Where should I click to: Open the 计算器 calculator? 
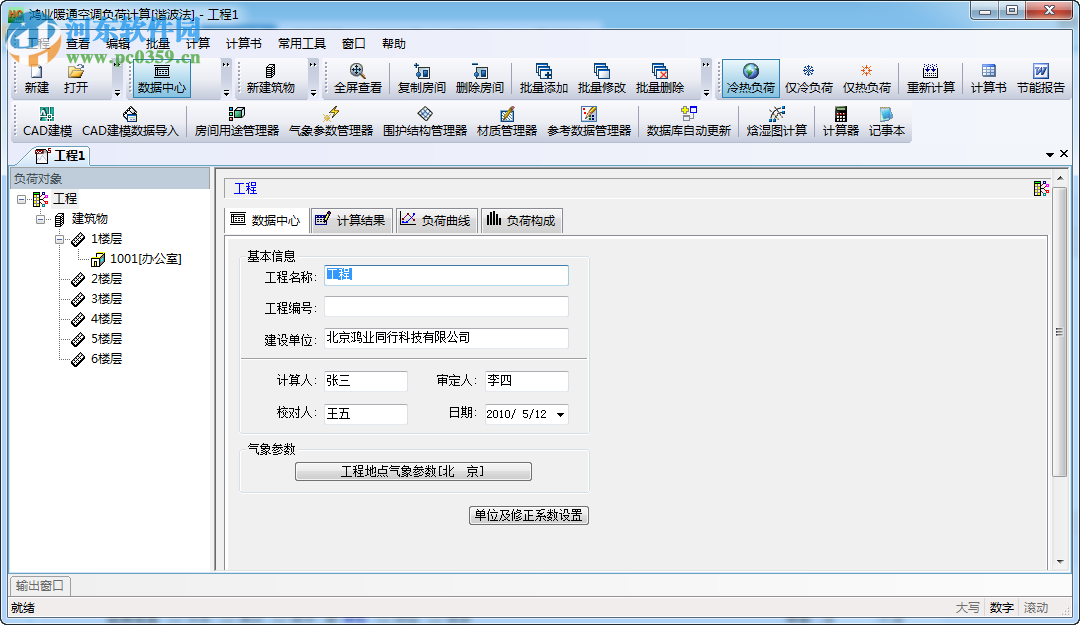[840, 122]
